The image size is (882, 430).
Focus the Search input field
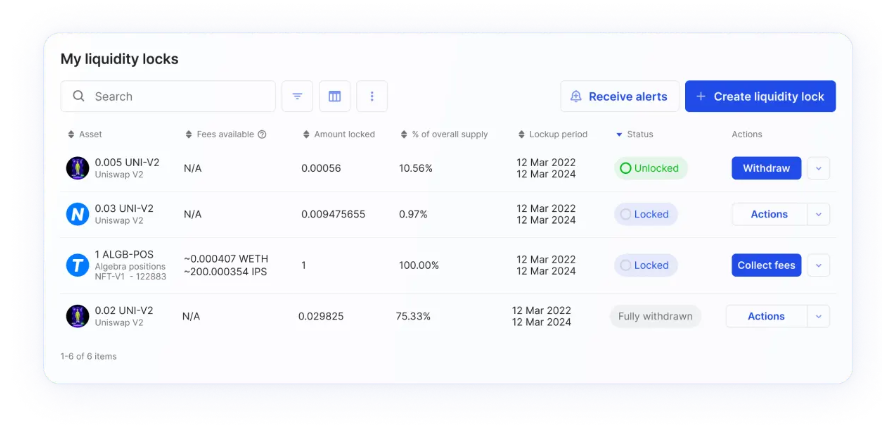coord(168,96)
